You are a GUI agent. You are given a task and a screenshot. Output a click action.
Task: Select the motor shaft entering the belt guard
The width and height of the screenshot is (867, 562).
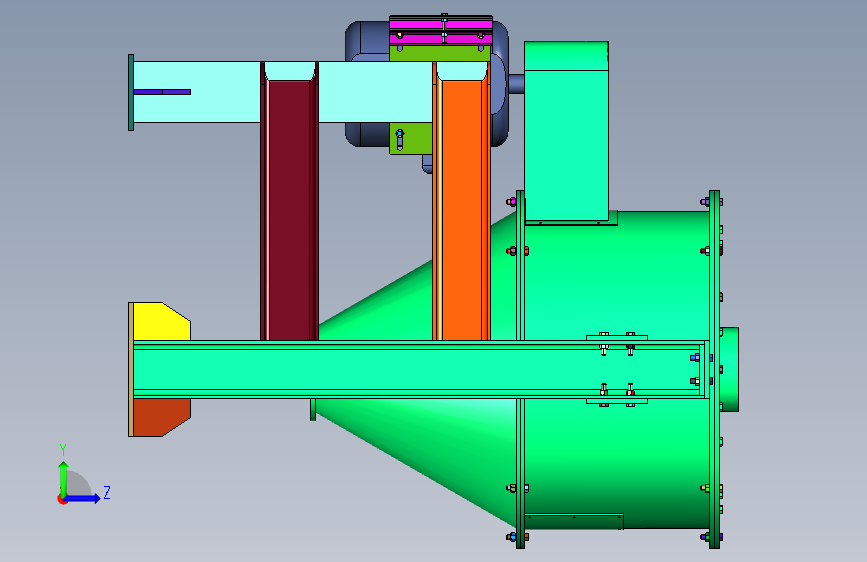point(515,84)
